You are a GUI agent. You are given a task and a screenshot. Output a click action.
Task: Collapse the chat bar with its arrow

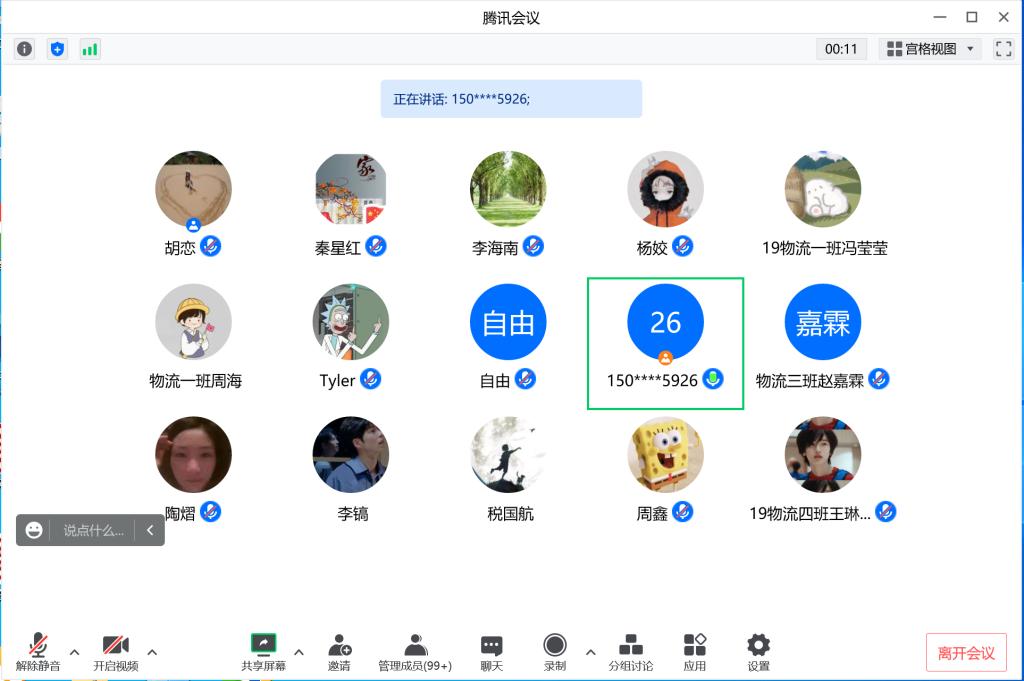click(x=150, y=530)
